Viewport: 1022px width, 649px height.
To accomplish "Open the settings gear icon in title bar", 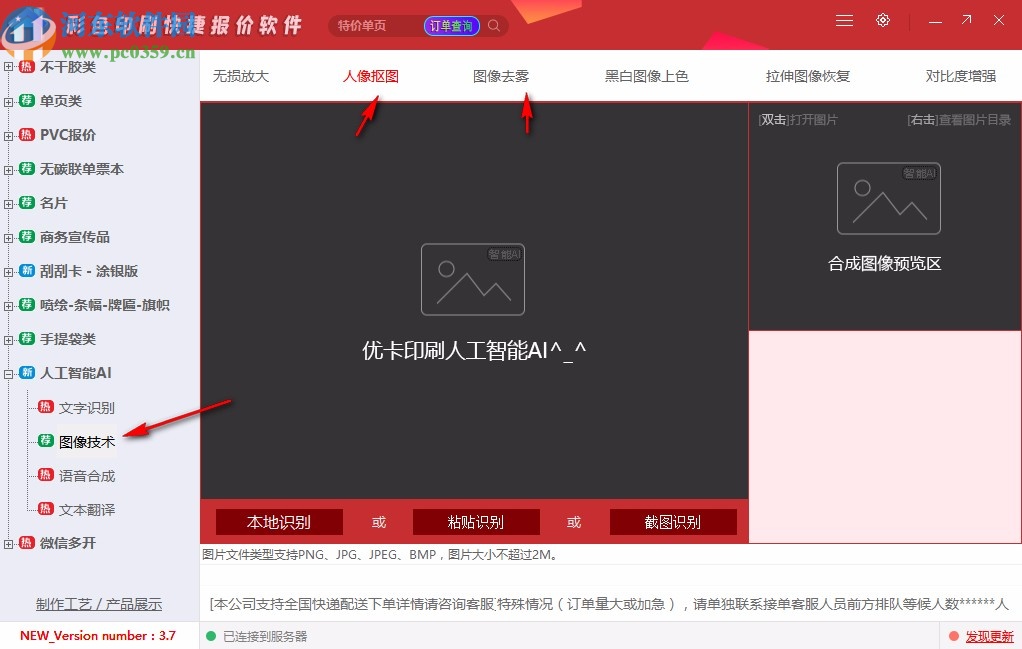I will [883, 20].
